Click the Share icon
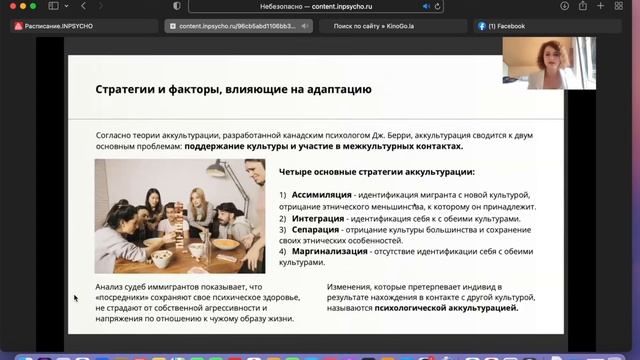Screen dimensions: 640x360 click(x=583, y=6)
